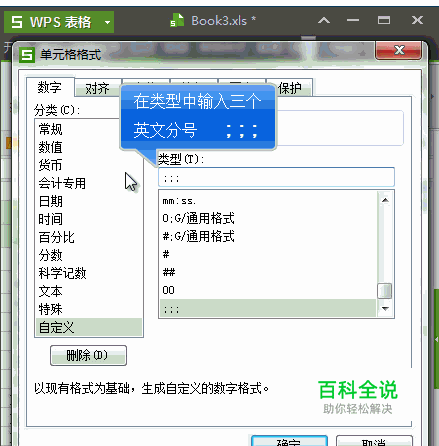
Task: Select 分数 in the category list
Action: [89, 255]
